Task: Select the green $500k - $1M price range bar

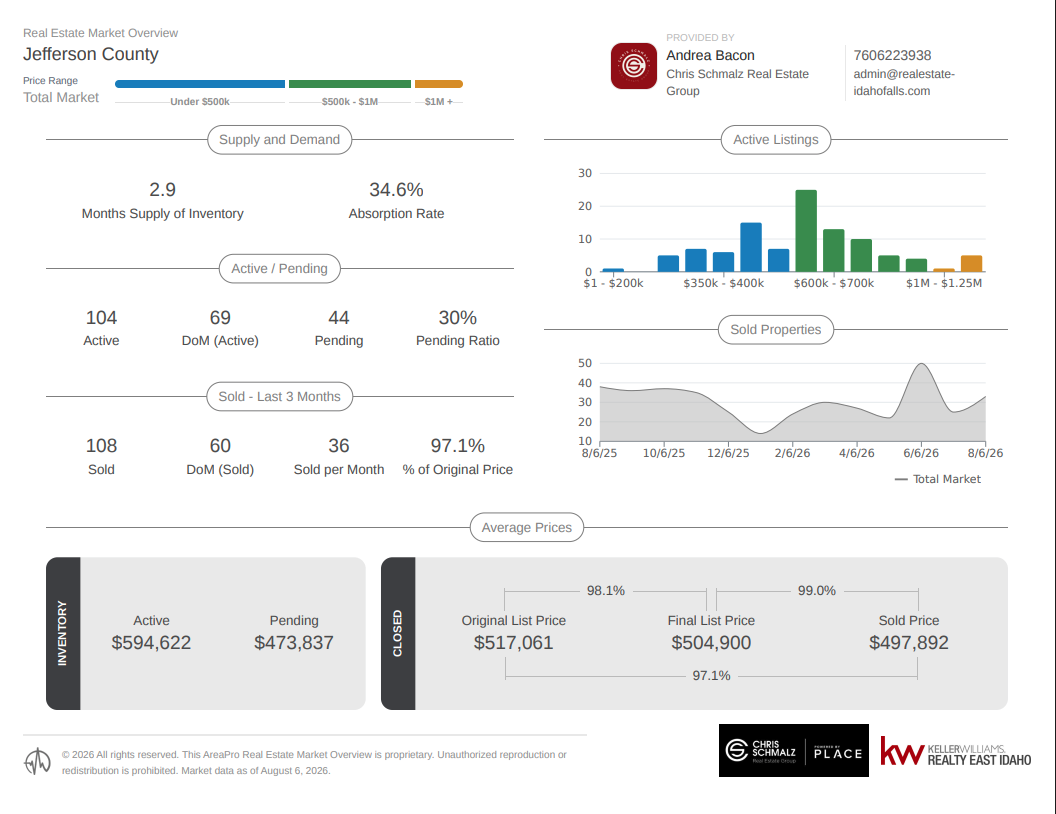Action: pyautogui.click(x=350, y=84)
